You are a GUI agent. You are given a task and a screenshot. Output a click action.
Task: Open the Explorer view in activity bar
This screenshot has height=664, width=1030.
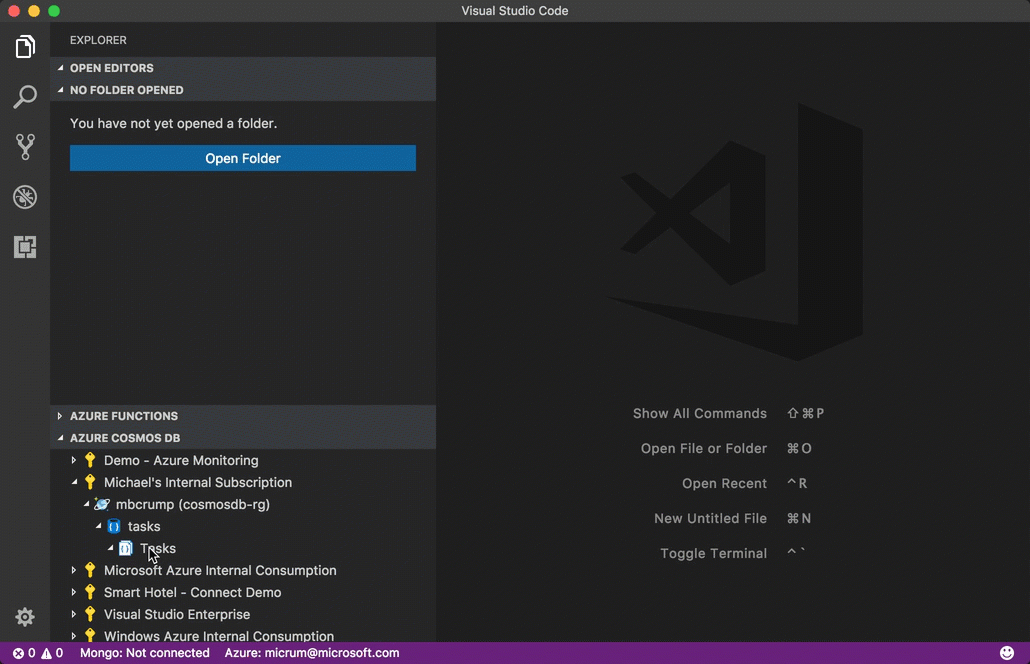point(25,47)
